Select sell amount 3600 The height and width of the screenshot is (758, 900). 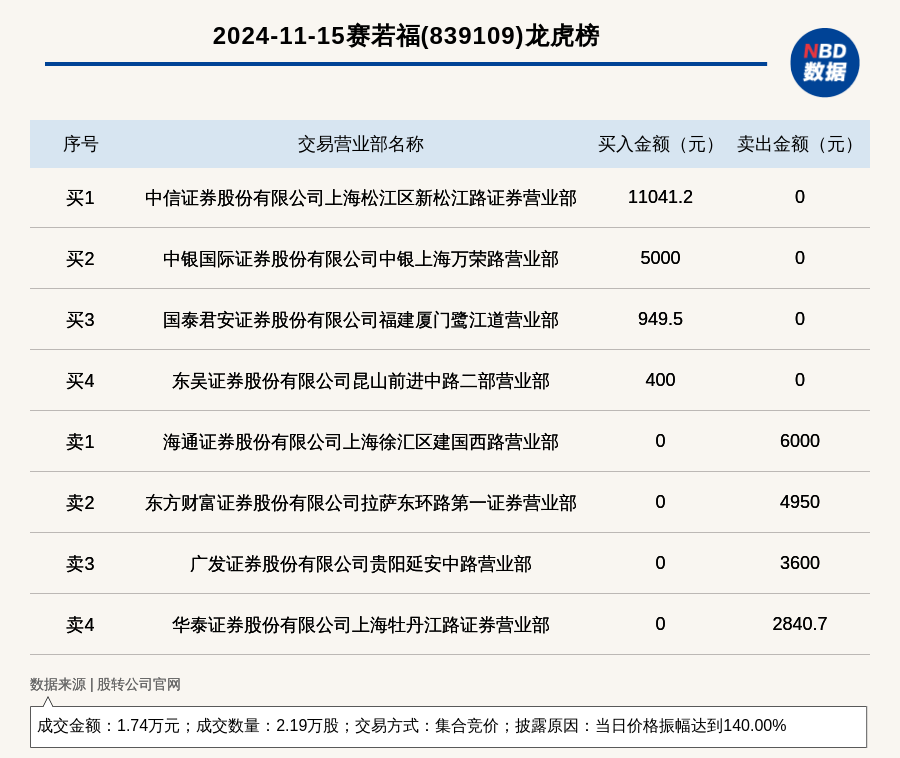(800, 563)
